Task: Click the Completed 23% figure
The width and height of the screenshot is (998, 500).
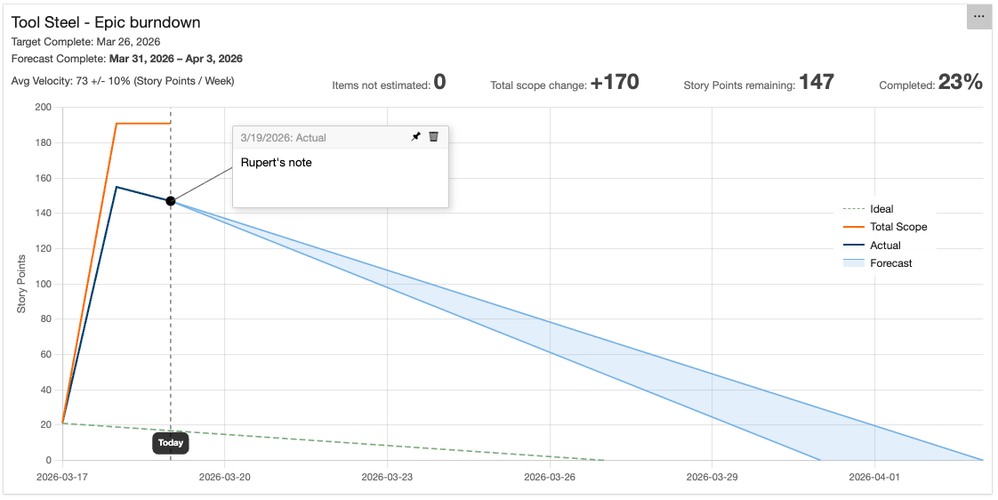Action: [x=960, y=83]
